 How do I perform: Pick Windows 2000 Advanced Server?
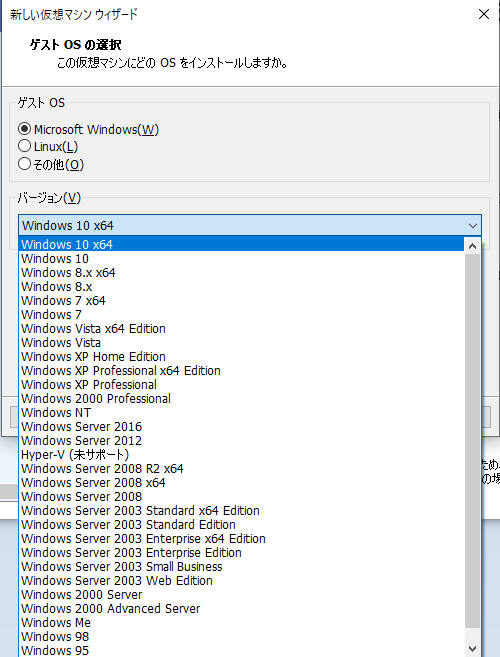242,608
